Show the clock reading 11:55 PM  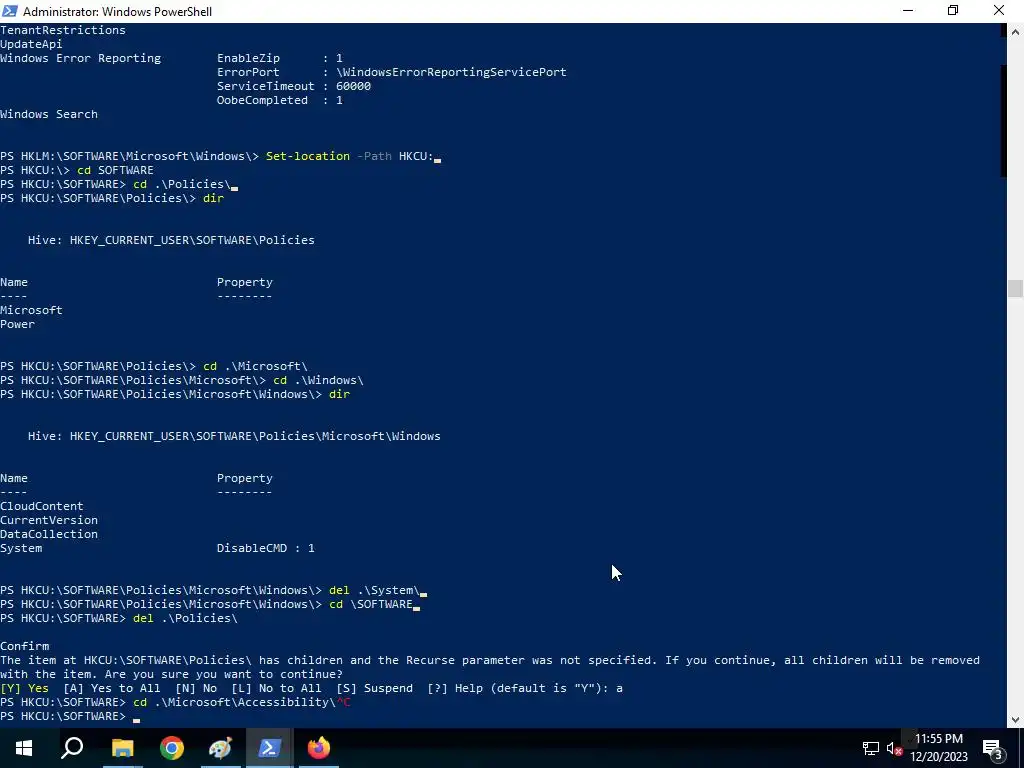939,739
